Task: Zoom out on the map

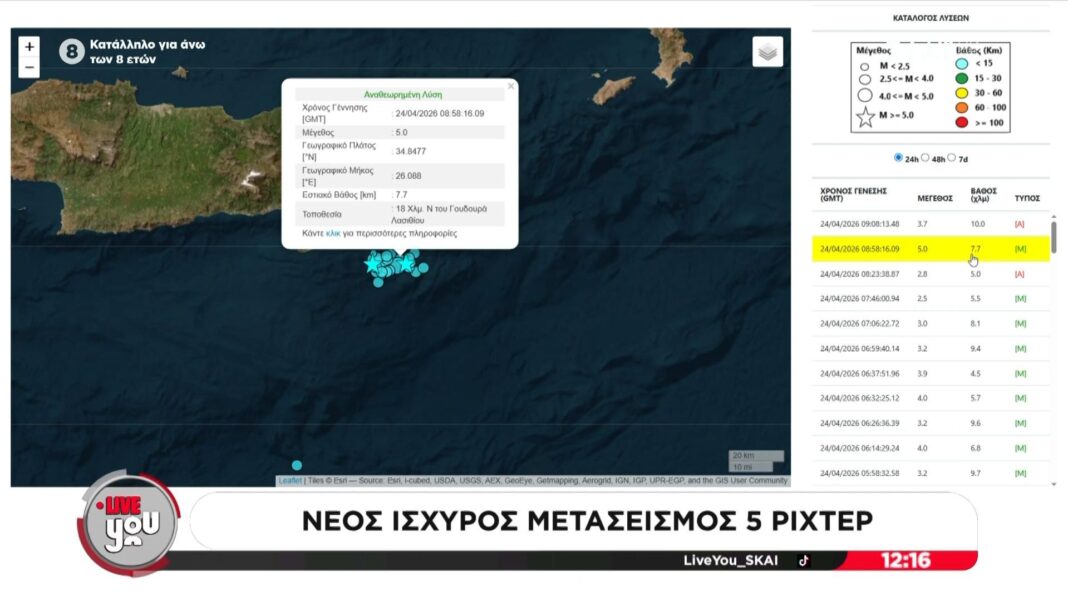Action: point(29,68)
